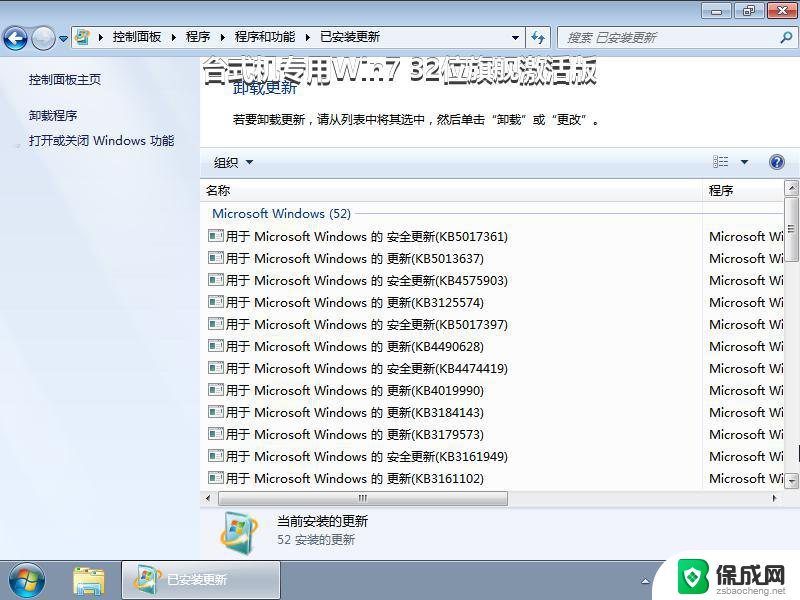Open 卸载程序 link in sidebar
The height and width of the screenshot is (600, 800).
53,116
